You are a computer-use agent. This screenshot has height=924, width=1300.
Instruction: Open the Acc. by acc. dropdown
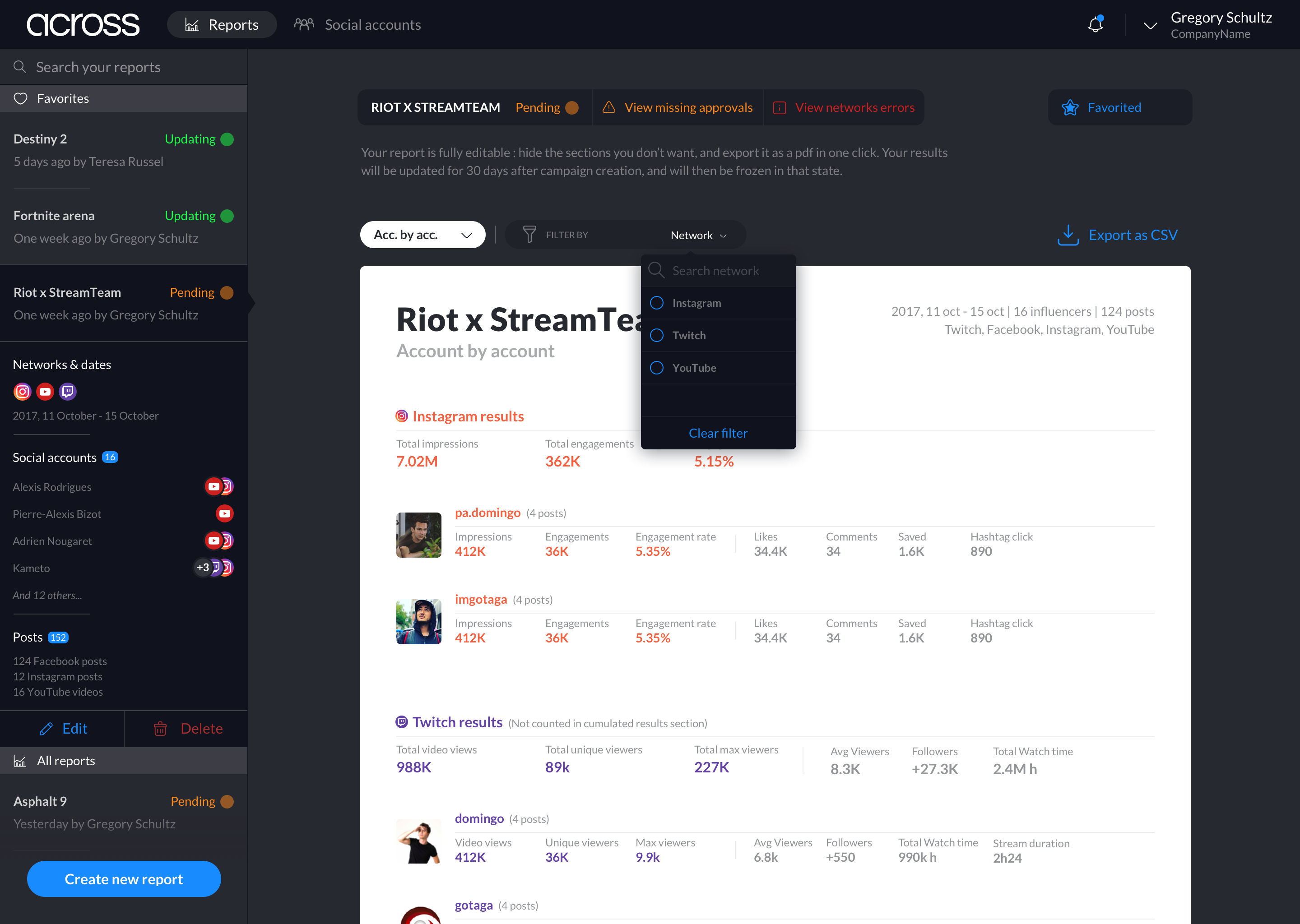tap(422, 235)
